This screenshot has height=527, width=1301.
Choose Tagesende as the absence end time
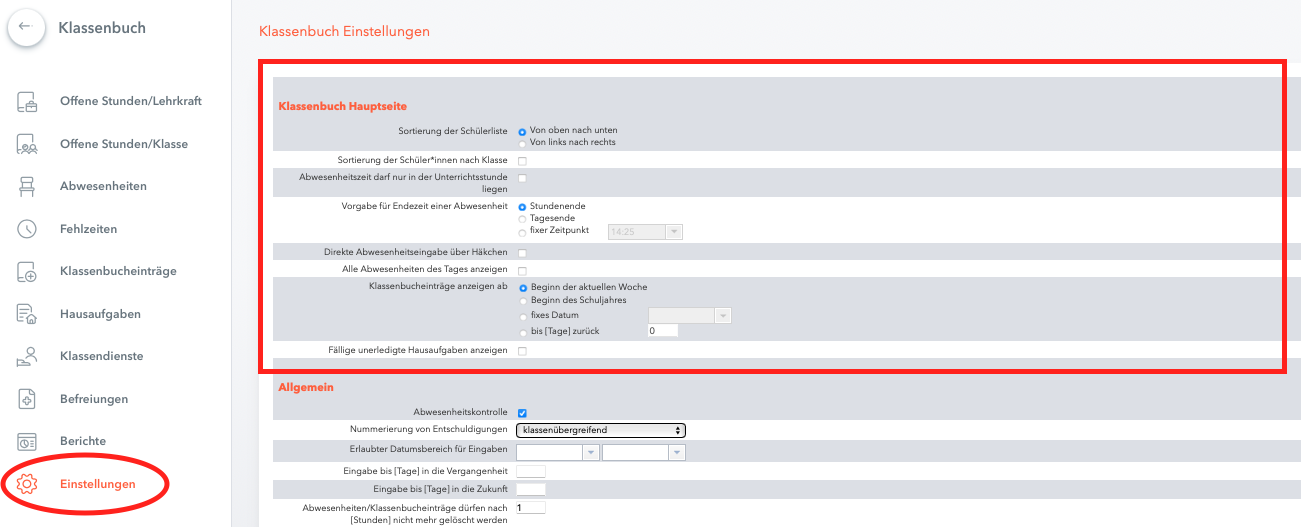(x=522, y=218)
